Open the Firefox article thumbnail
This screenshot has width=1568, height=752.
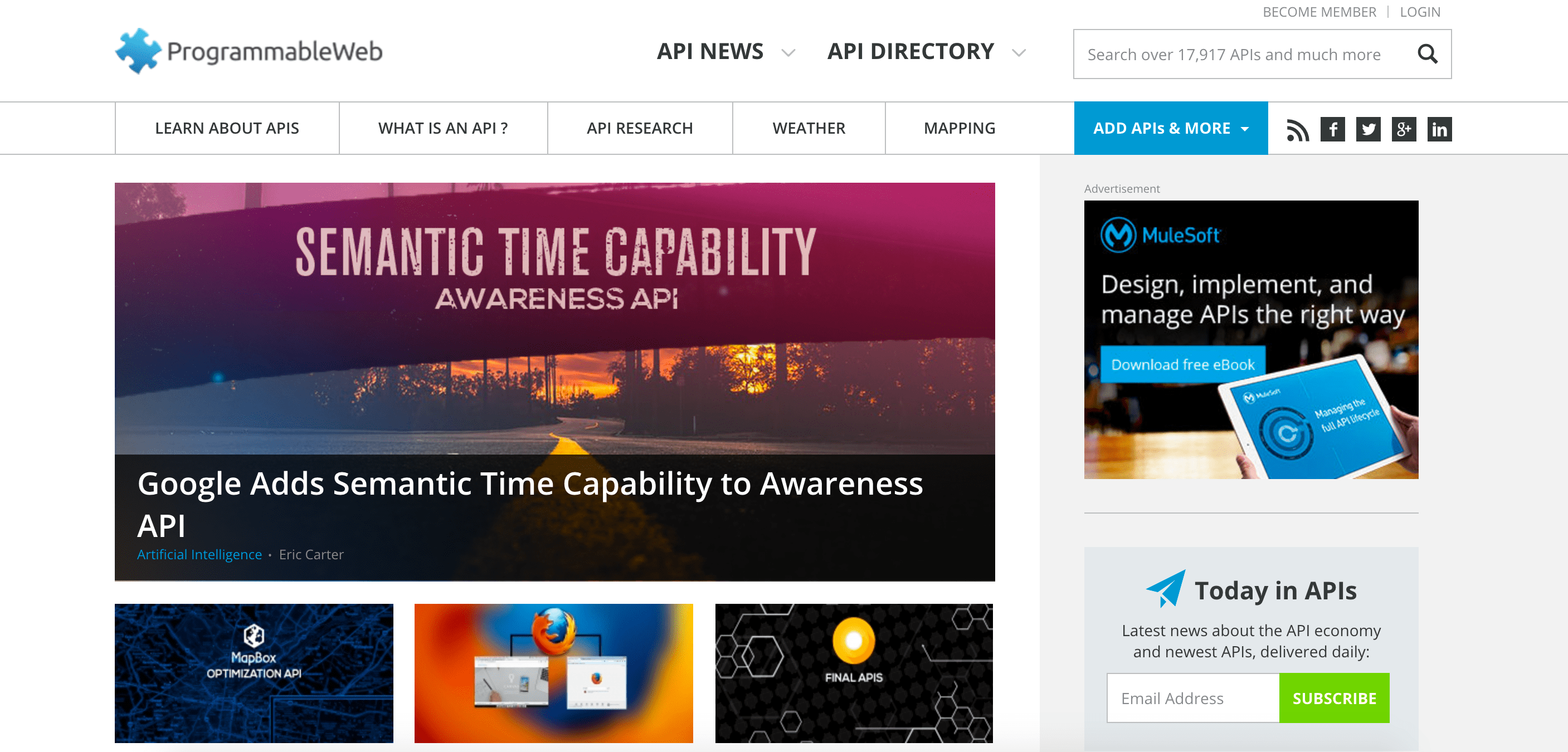point(553,673)
